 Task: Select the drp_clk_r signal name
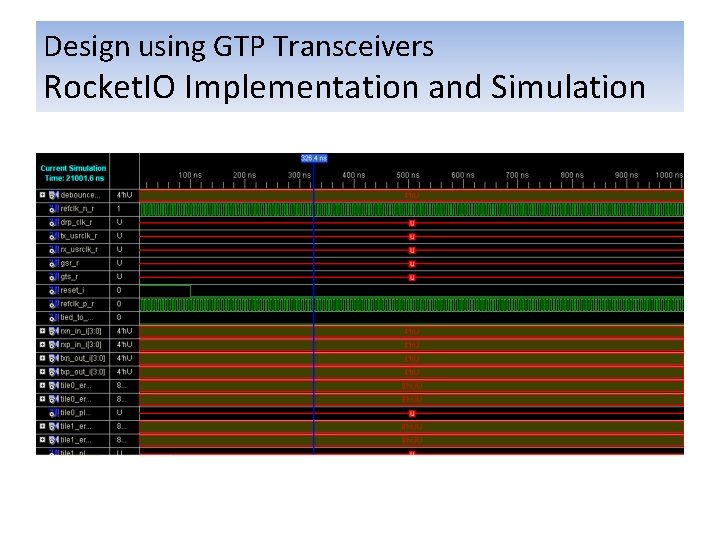point(76,222)
